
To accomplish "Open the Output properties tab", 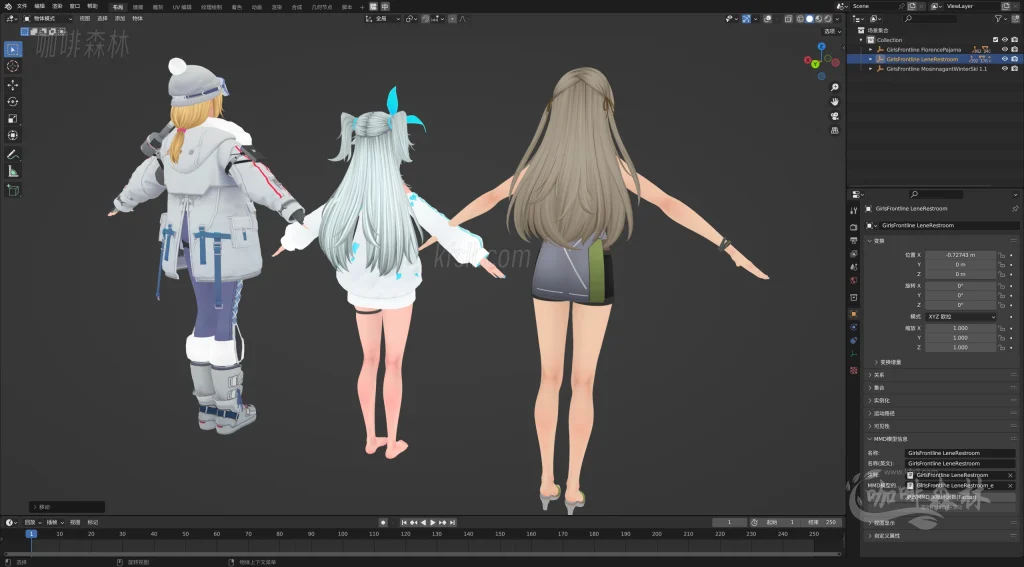I will point(854,240).
